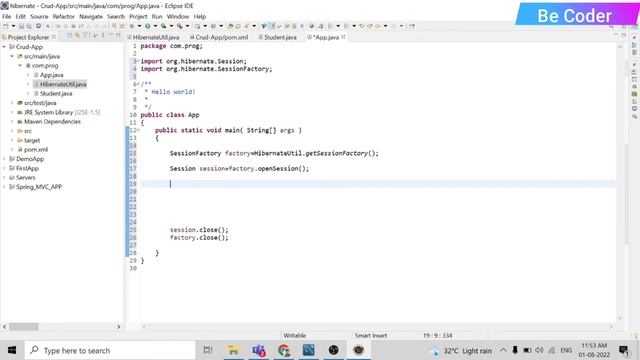Image resolution: width=640 pixels, height=360 pixels.
Task: Collapse the com.prog package
Action: [20, 66]
